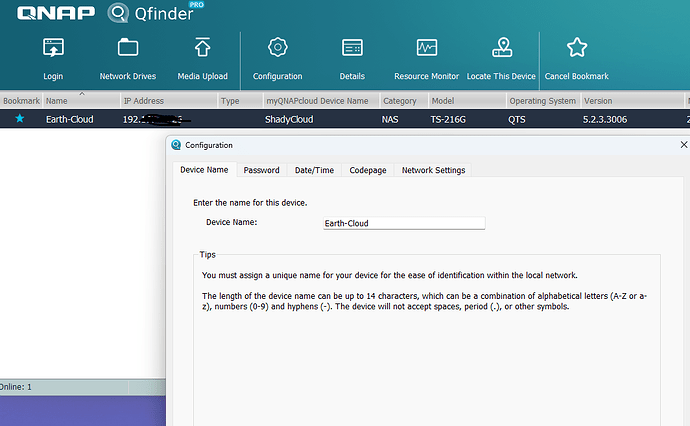The width and height of the screenshot is (690, 426).
Task: Click the 5.2.3.3006 version cell
Action: 605,119
